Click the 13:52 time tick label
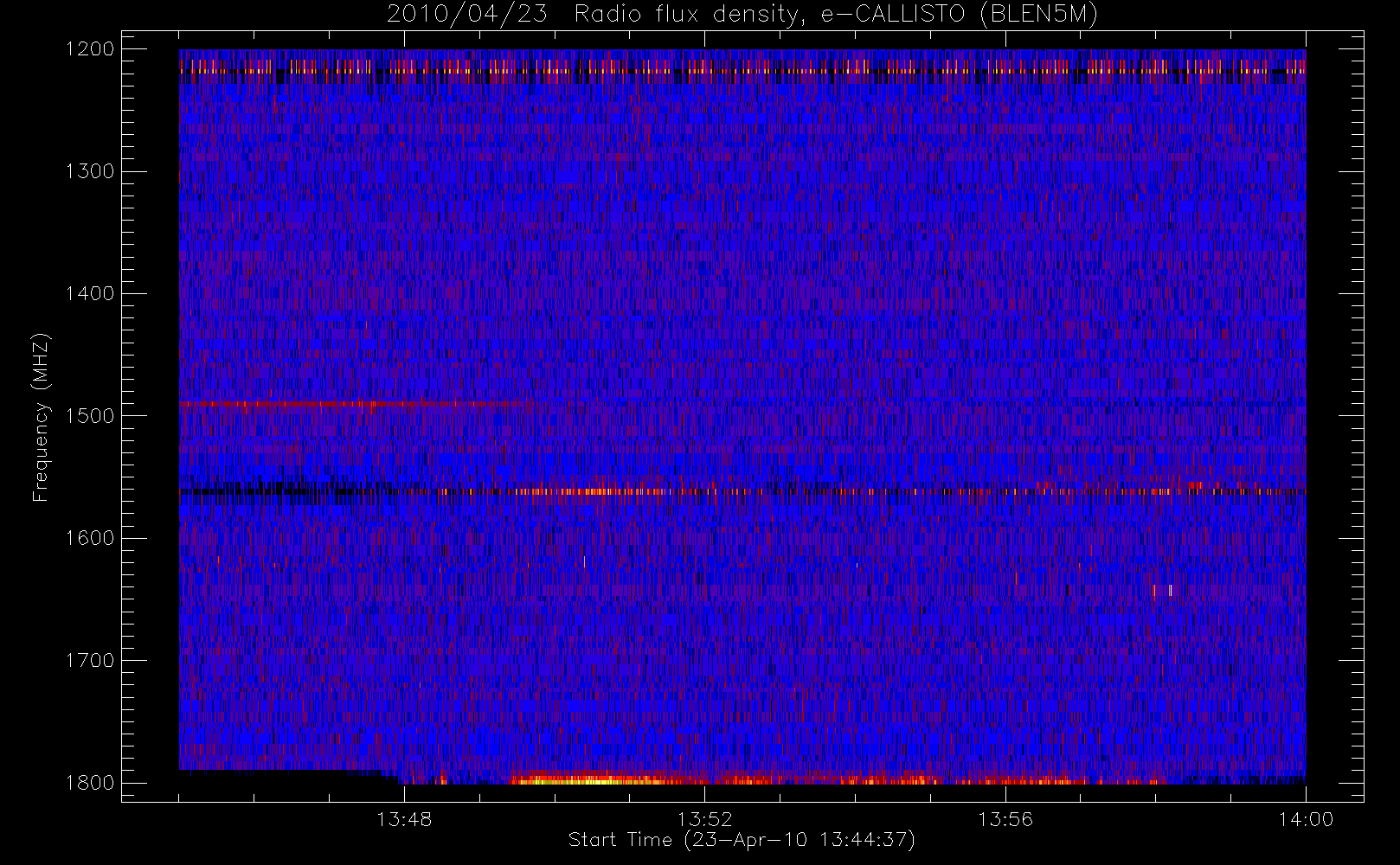This screenshot has height=865, width=1400. point(704,819)
